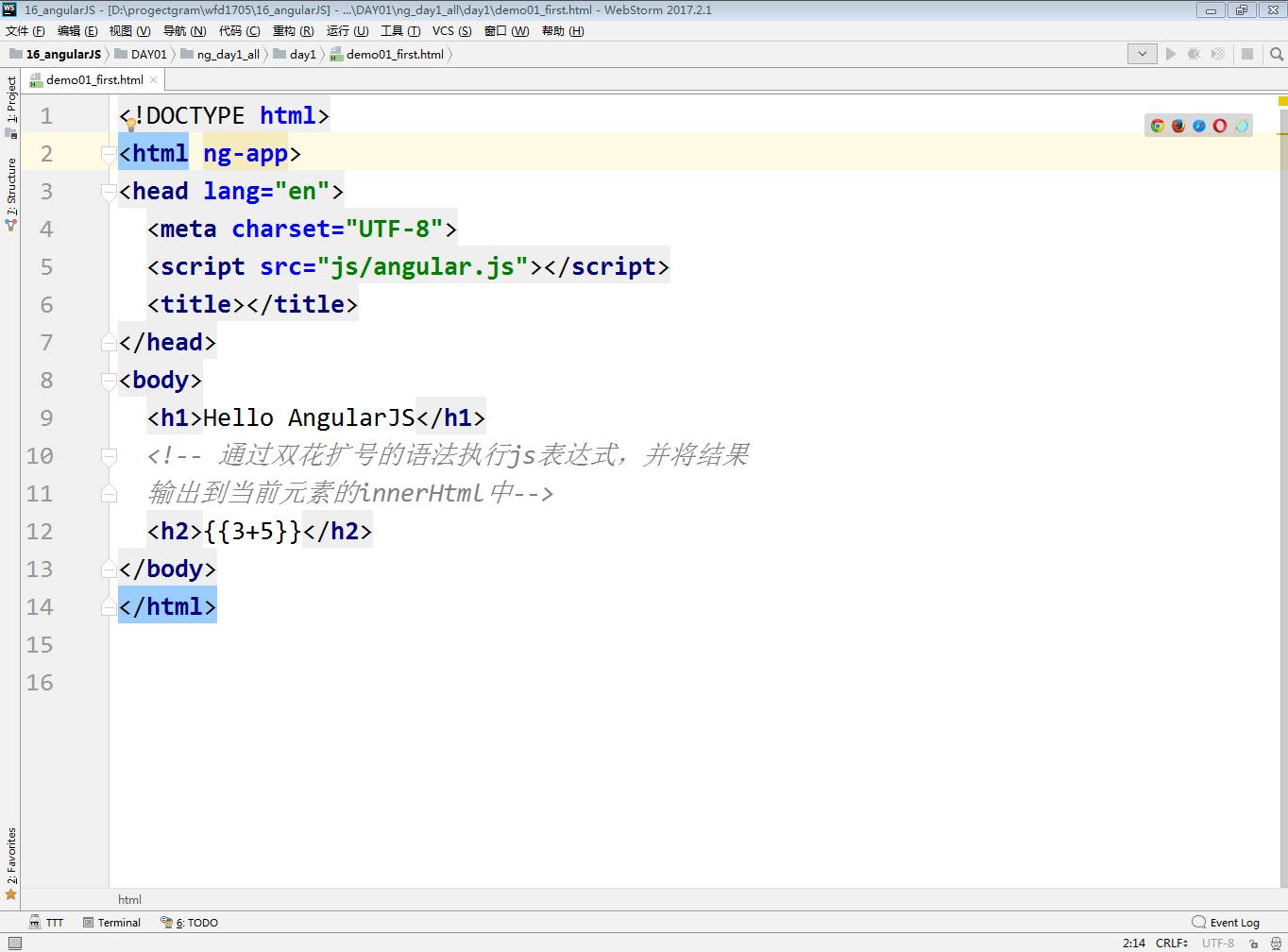
Task: Click the {{3+5}} expression on line 12
Action: pos(252,532)
